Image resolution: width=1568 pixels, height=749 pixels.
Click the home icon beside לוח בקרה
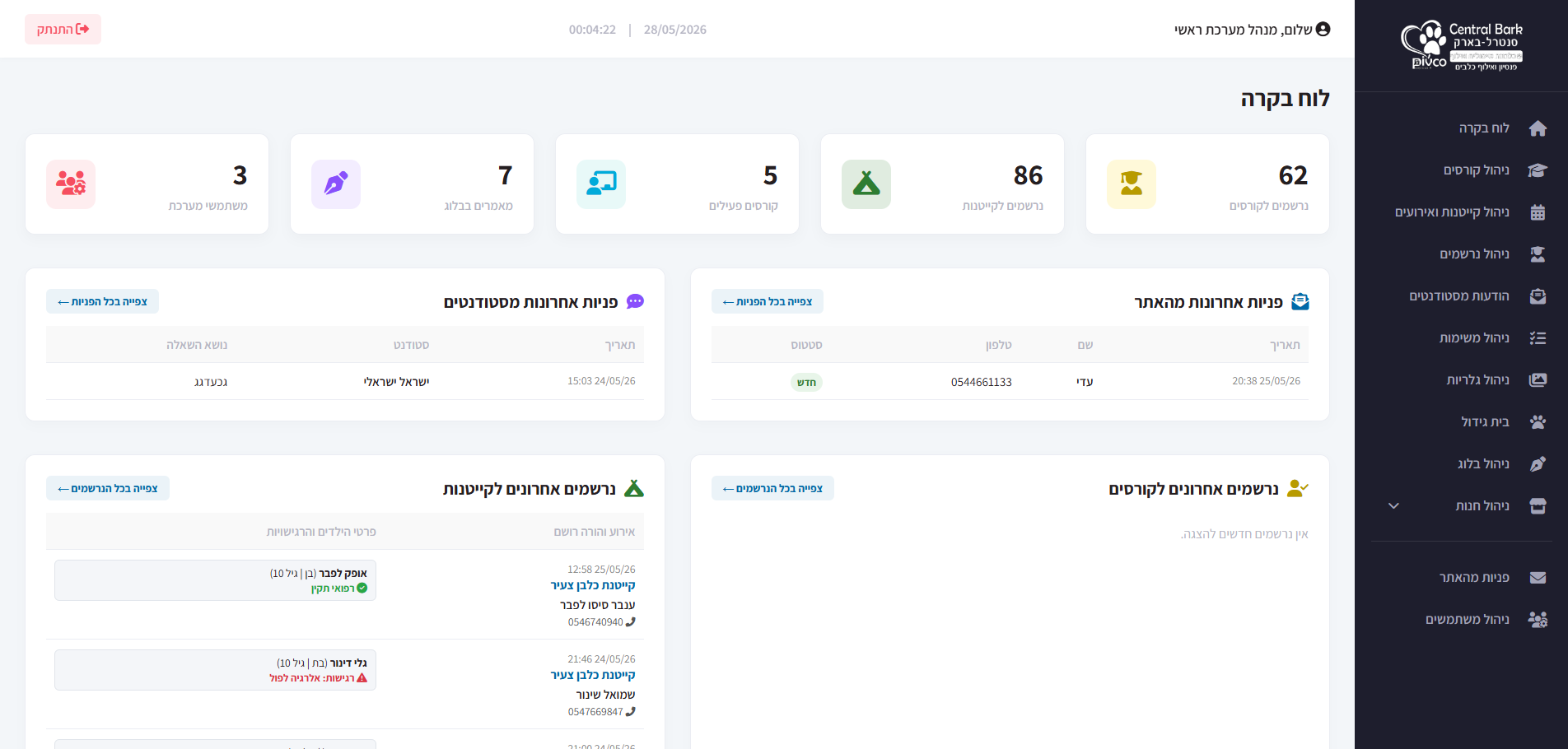pyautogui.click(x=1538, y=128)
